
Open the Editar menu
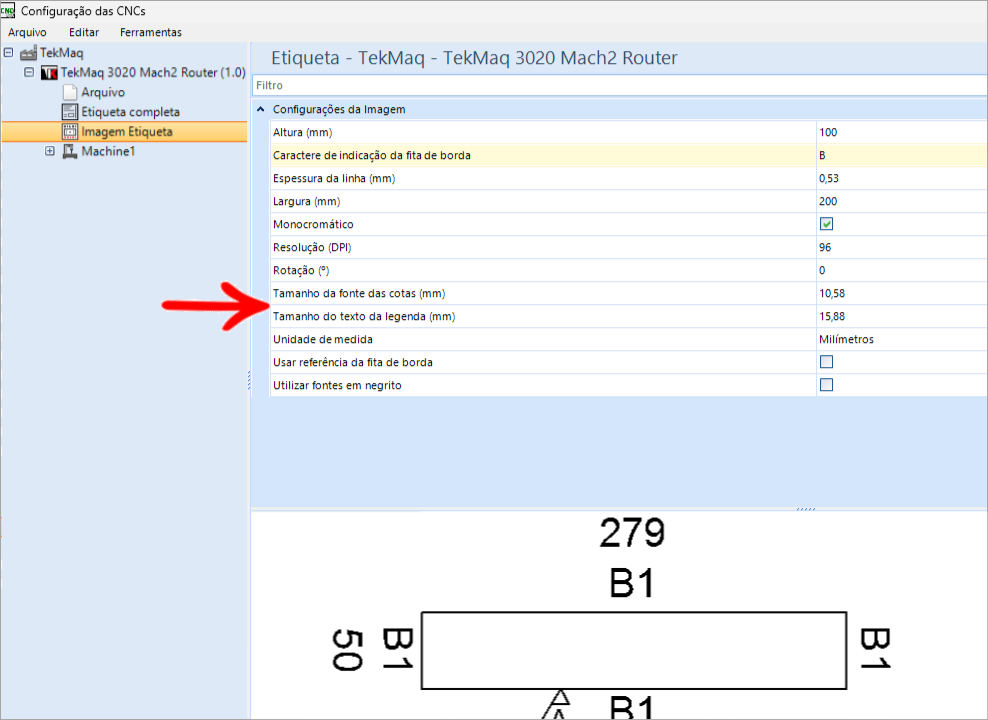pos(84,32)
